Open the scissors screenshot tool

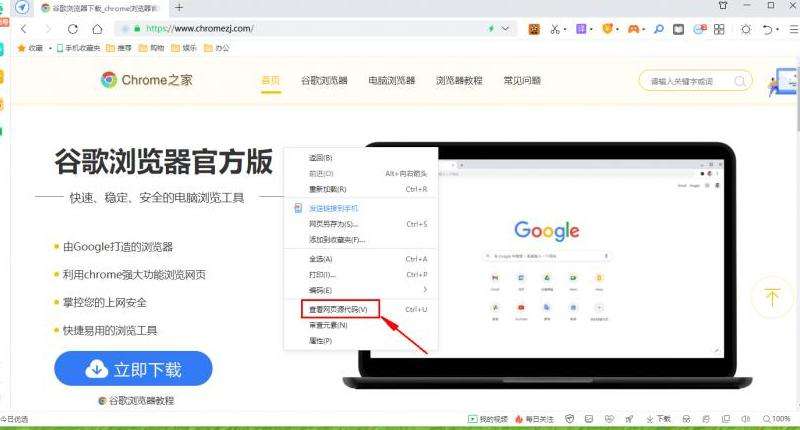click(x=555, y=29)
